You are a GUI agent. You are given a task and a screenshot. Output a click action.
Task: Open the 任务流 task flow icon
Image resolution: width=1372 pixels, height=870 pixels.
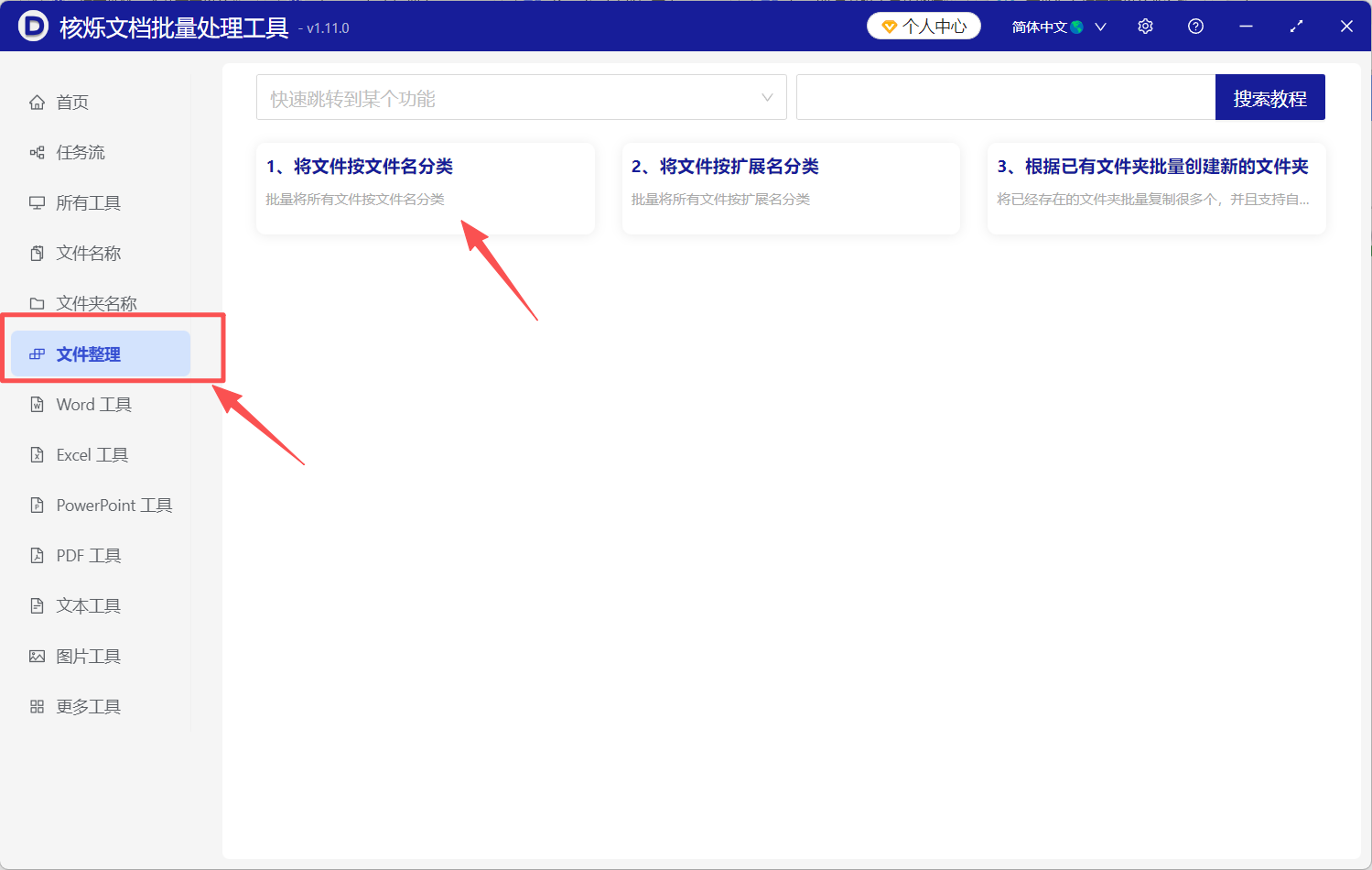tap(37, 152)
